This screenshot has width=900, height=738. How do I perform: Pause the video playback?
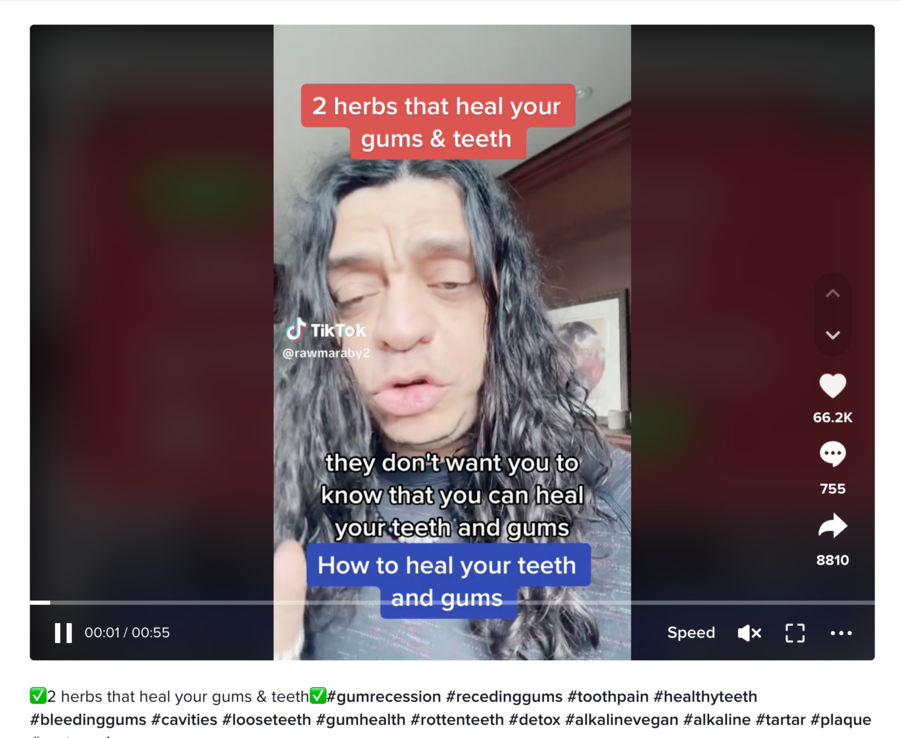coord(63,633)
